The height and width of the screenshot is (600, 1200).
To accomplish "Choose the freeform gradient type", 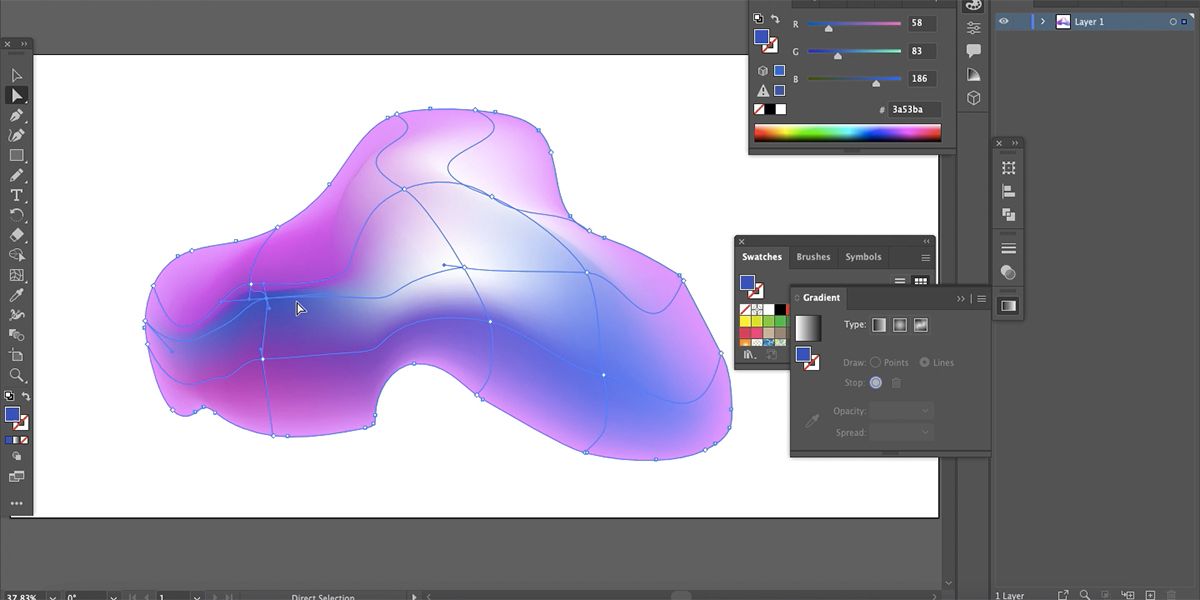I will click(x=921, y=325).
